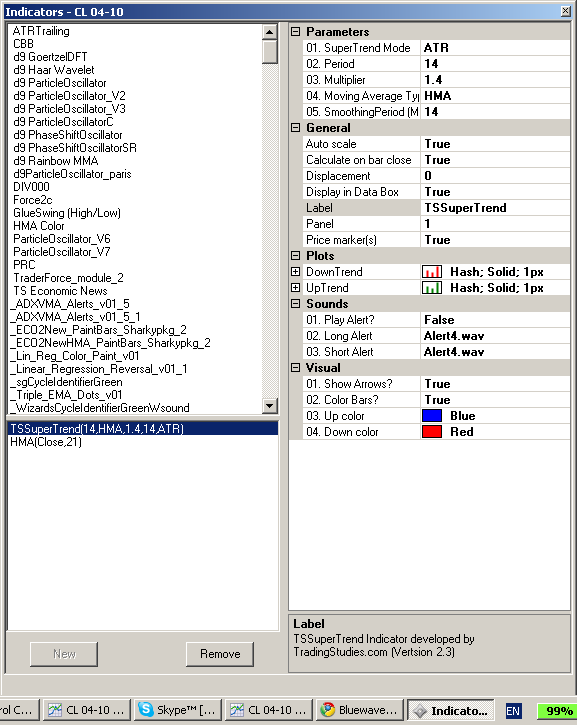
Task: Edit the Displacement value 0
Action: pyautogui.click(x=495, y=176)
